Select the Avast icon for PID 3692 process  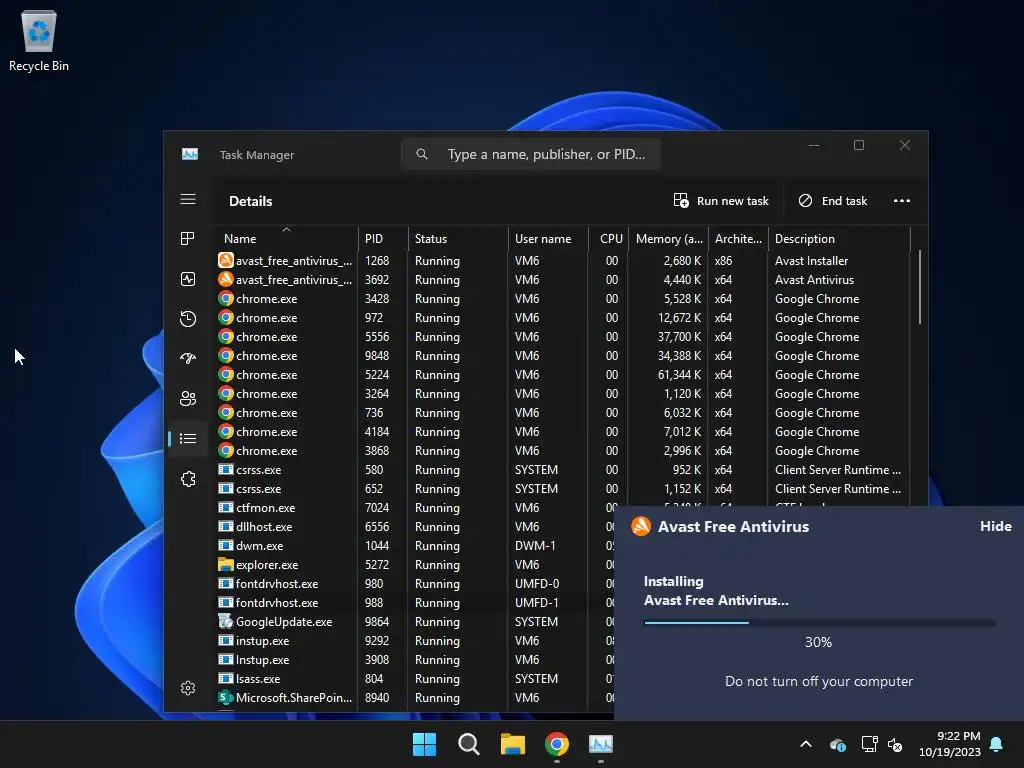(226, 280)
